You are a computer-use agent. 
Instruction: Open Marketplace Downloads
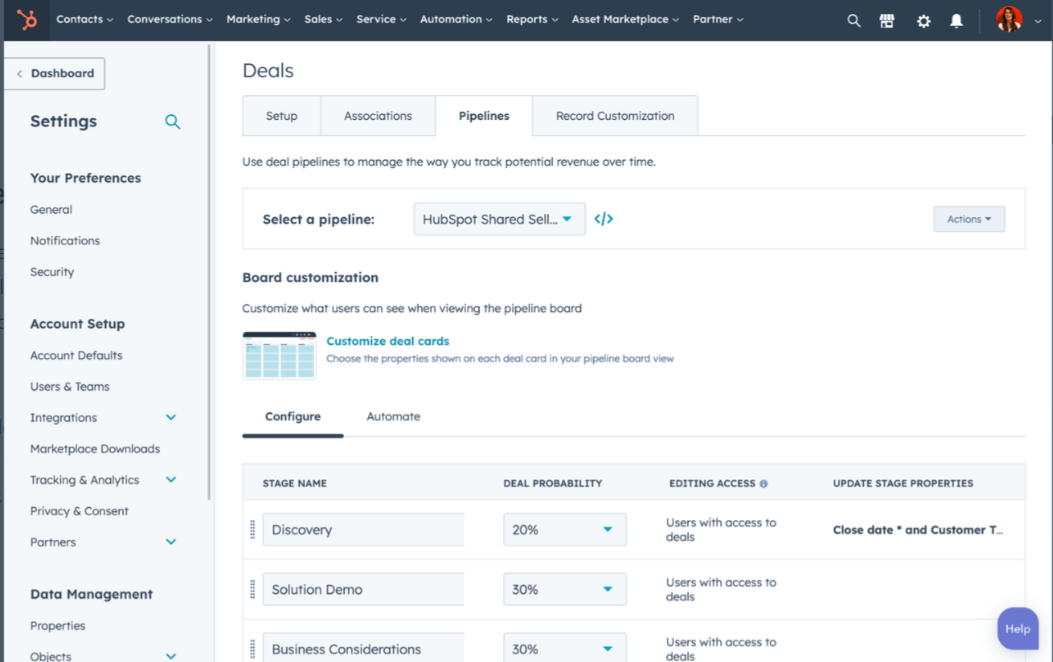(95, 448)
